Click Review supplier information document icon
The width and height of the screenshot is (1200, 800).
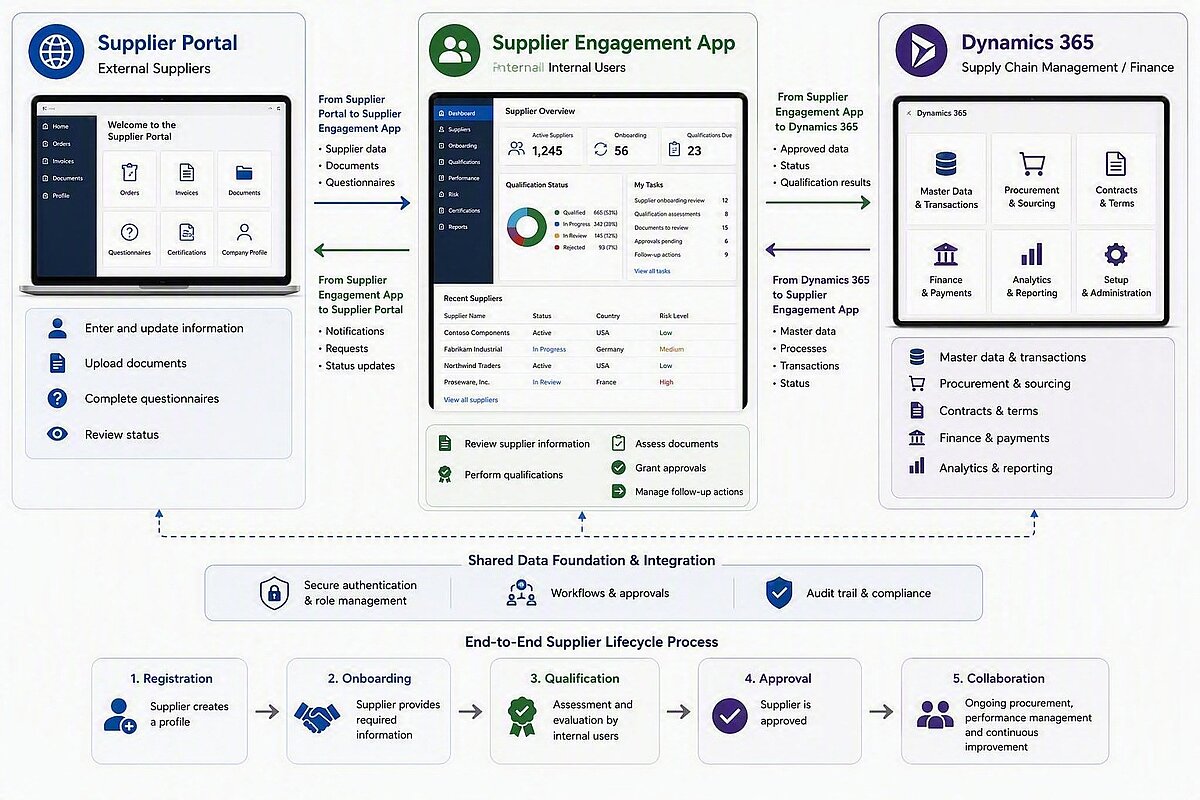(444, 444)
